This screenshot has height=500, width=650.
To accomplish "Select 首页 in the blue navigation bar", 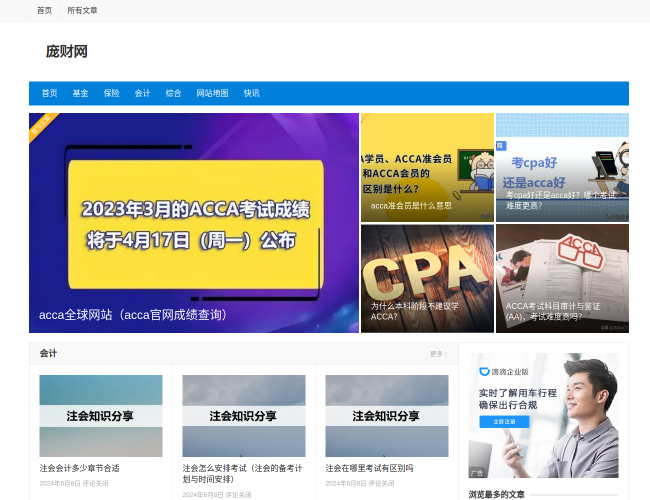I will 49,93.
